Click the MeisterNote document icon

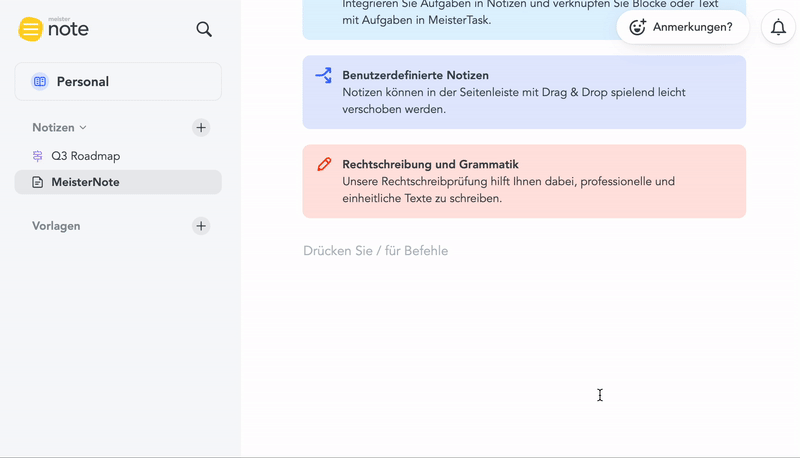[x=38, y=182]
